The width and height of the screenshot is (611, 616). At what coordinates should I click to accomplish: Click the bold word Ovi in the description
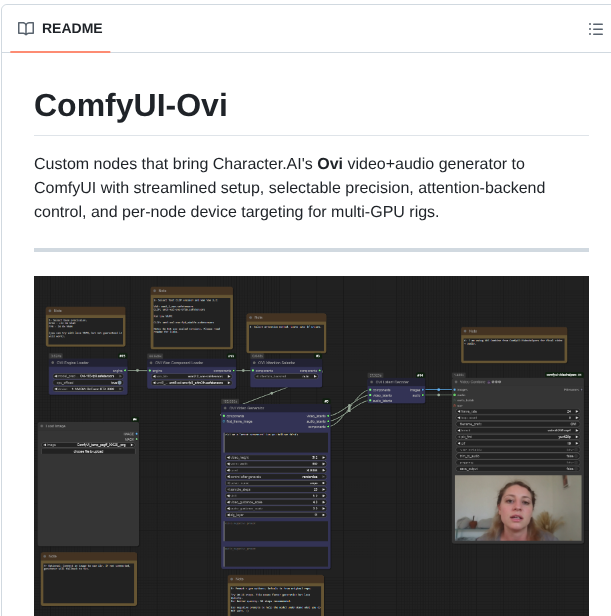pos(330,164)
